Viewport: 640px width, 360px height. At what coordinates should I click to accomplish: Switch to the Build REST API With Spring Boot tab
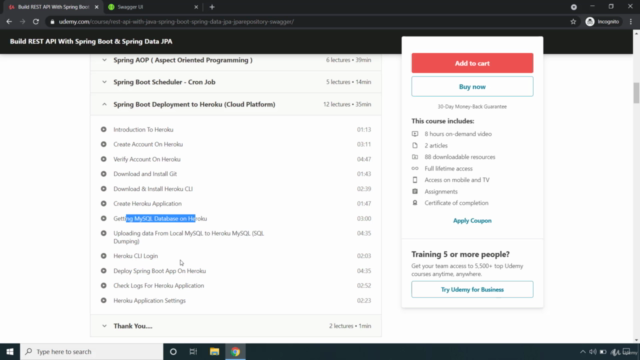click(x=53, y=7)
